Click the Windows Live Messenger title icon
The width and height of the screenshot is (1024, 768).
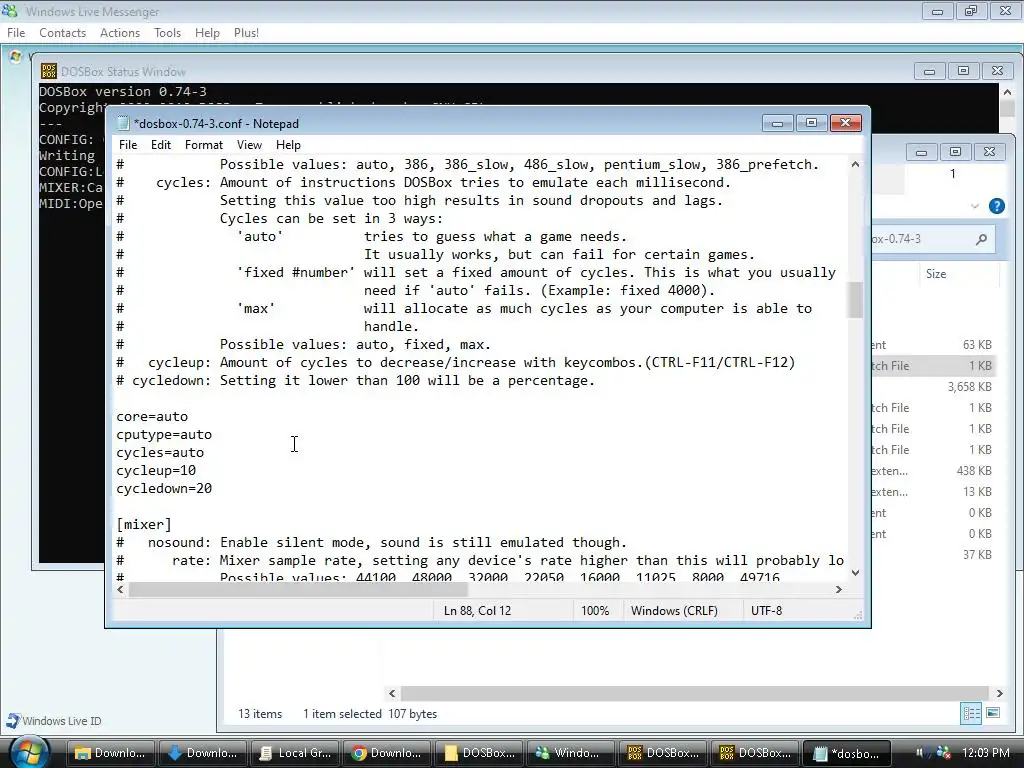pos(9,11)
